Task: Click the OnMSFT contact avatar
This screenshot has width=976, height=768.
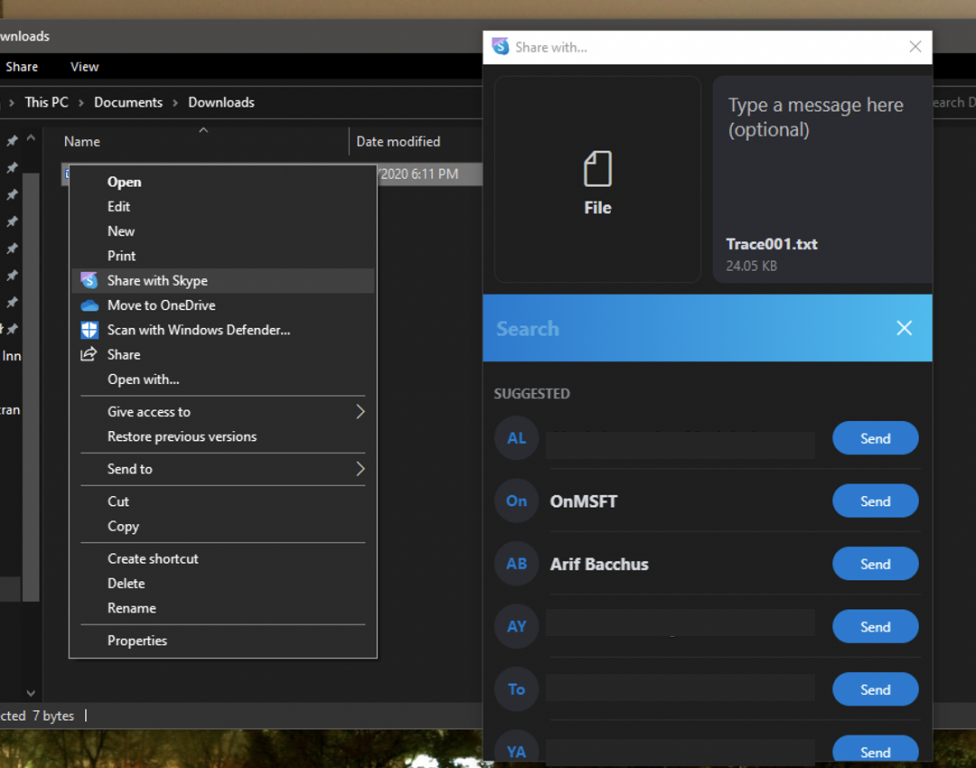Action: 516,501
